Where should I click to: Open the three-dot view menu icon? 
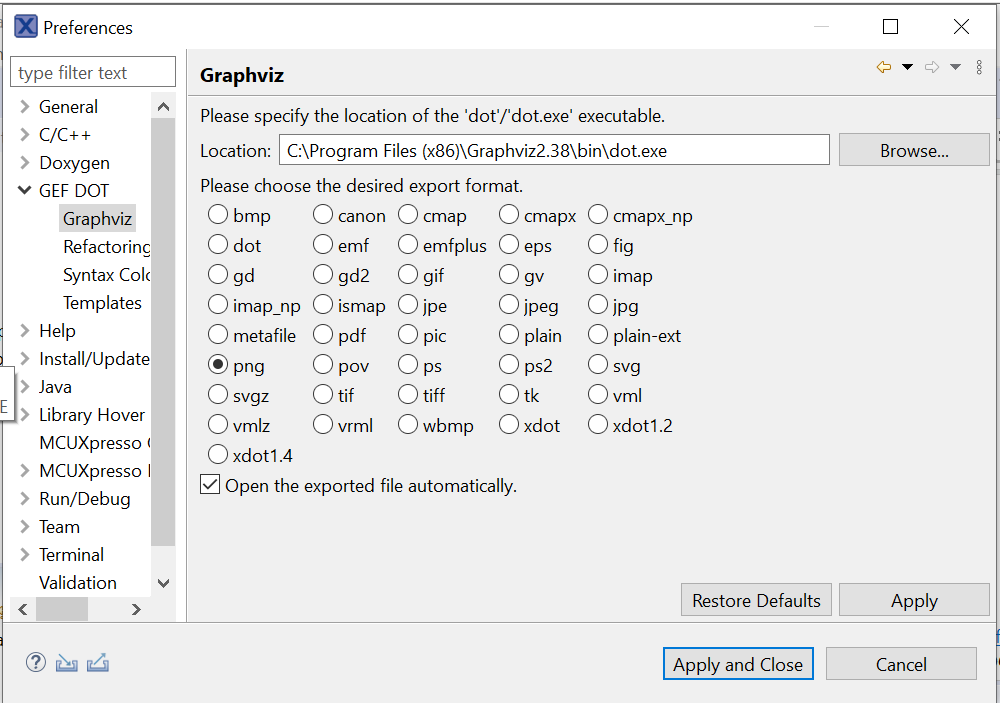coord(979,67)
